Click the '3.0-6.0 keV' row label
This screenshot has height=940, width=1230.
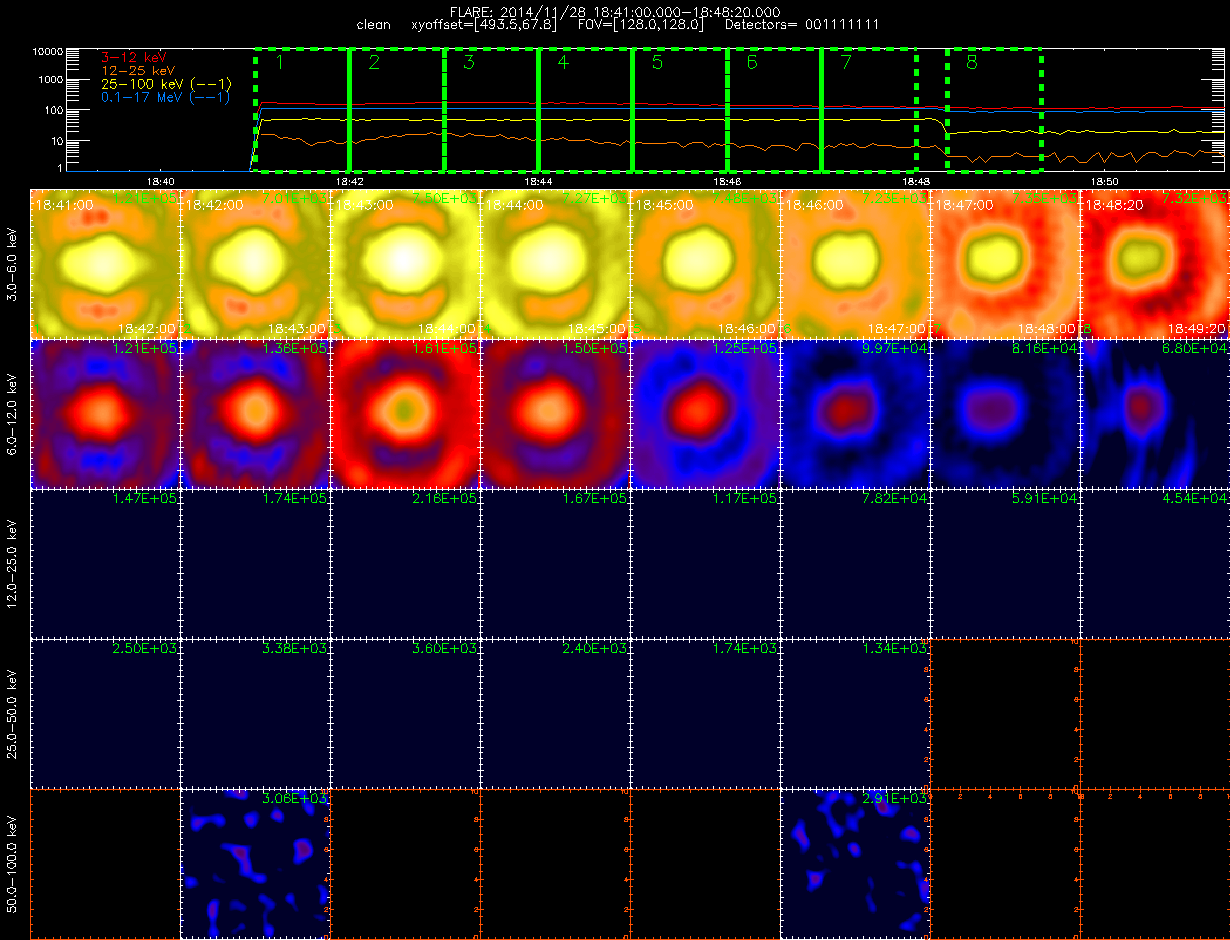pyautogui.click(x=12, y=264)
